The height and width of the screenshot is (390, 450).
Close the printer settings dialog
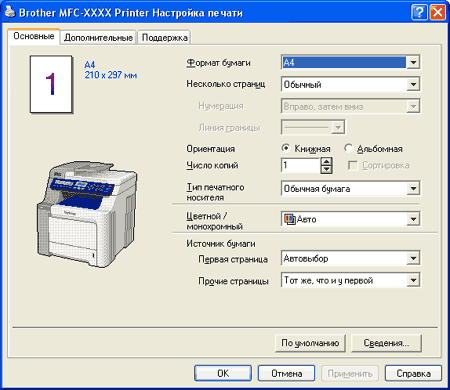pos(437,13)
